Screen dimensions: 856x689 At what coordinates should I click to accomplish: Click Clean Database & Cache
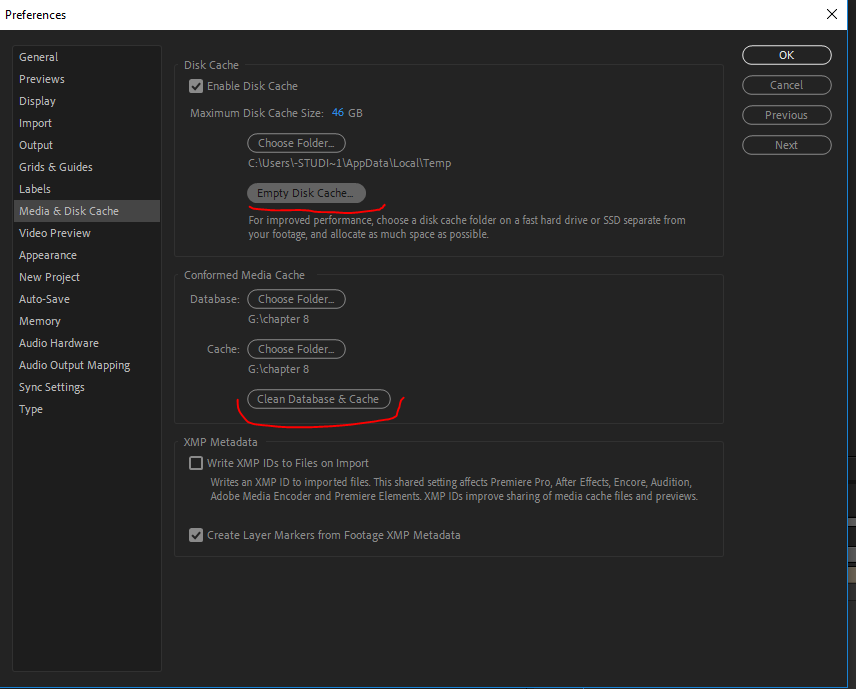319,399
